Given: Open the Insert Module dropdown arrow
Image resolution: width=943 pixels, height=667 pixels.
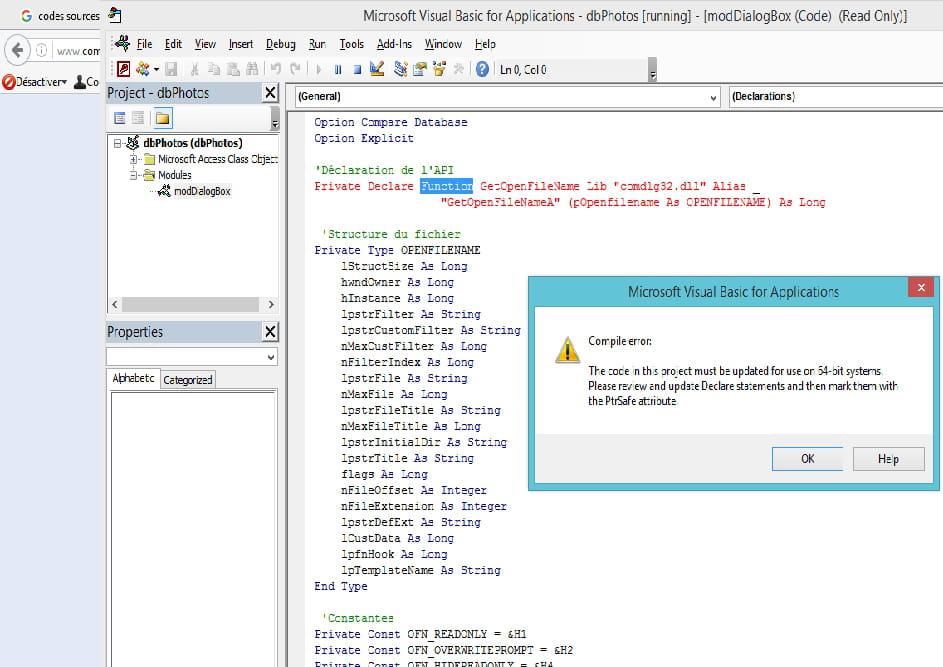Looking at the screenshot, I should coord(156,69).
